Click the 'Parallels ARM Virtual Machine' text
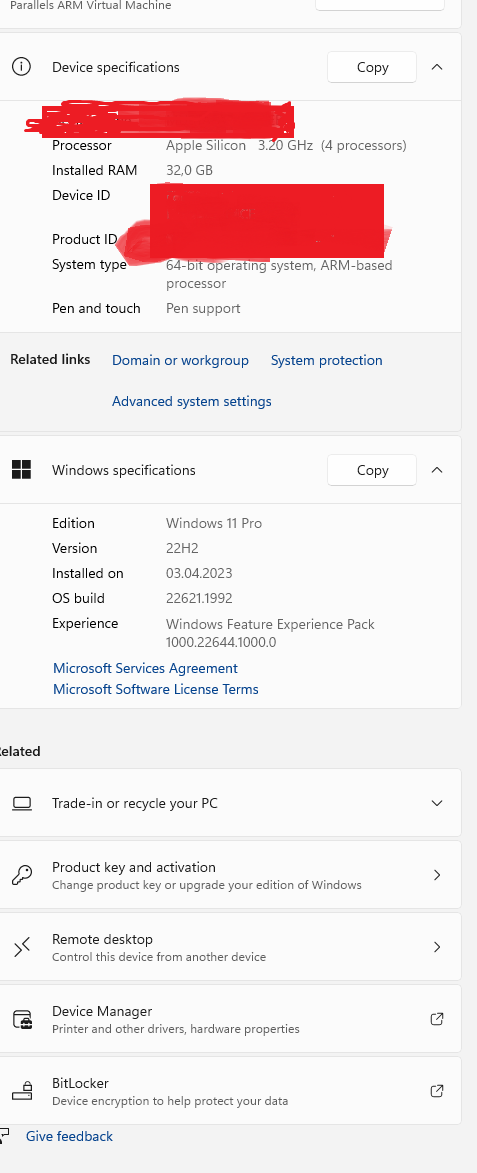The height and width of the screenshot is (1173, 477). pos(90,5)
